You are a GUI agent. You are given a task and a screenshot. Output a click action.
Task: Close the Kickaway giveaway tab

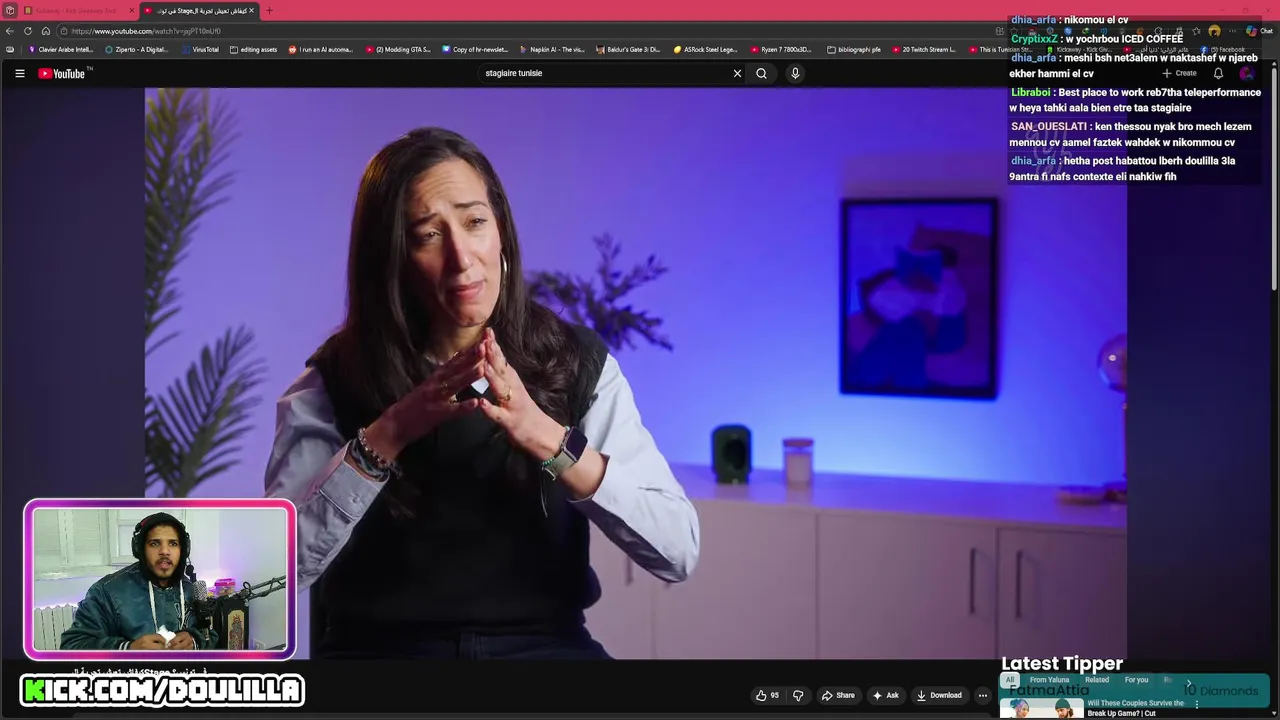[131, 10]
